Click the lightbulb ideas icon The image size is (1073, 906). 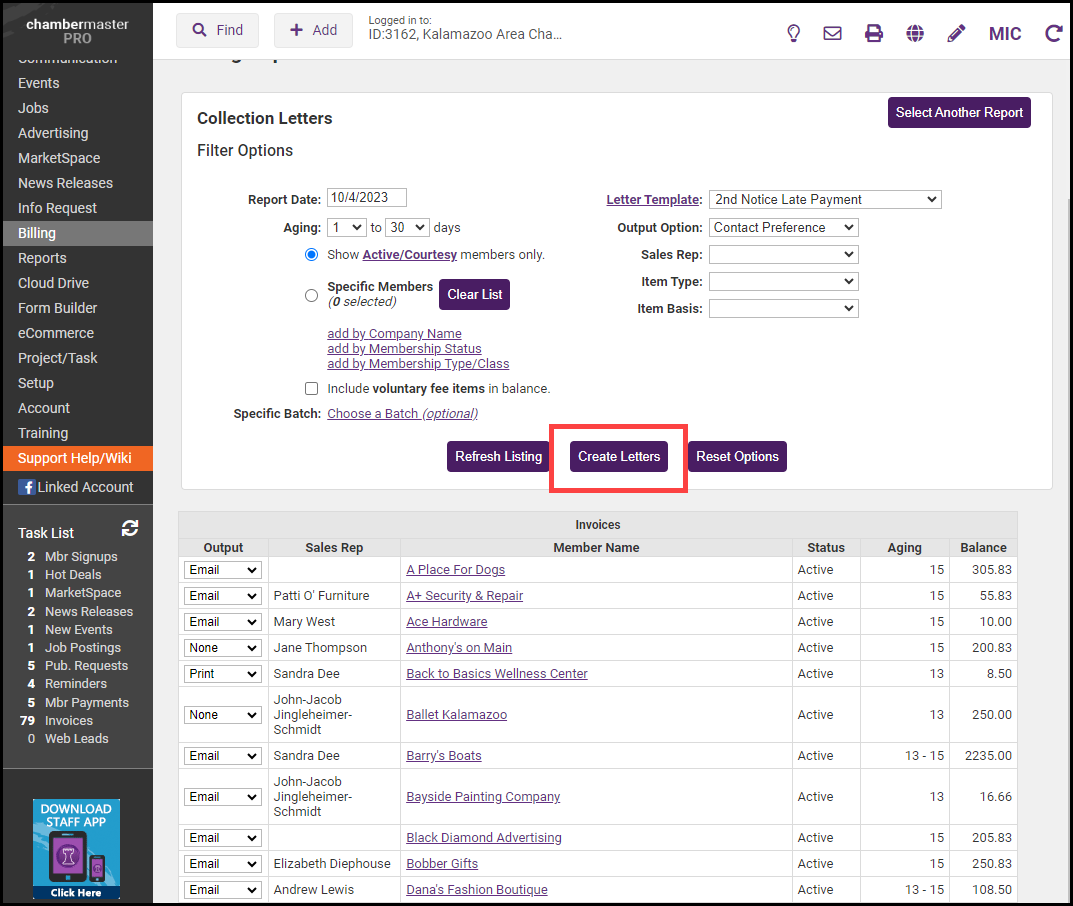[794, 33]
